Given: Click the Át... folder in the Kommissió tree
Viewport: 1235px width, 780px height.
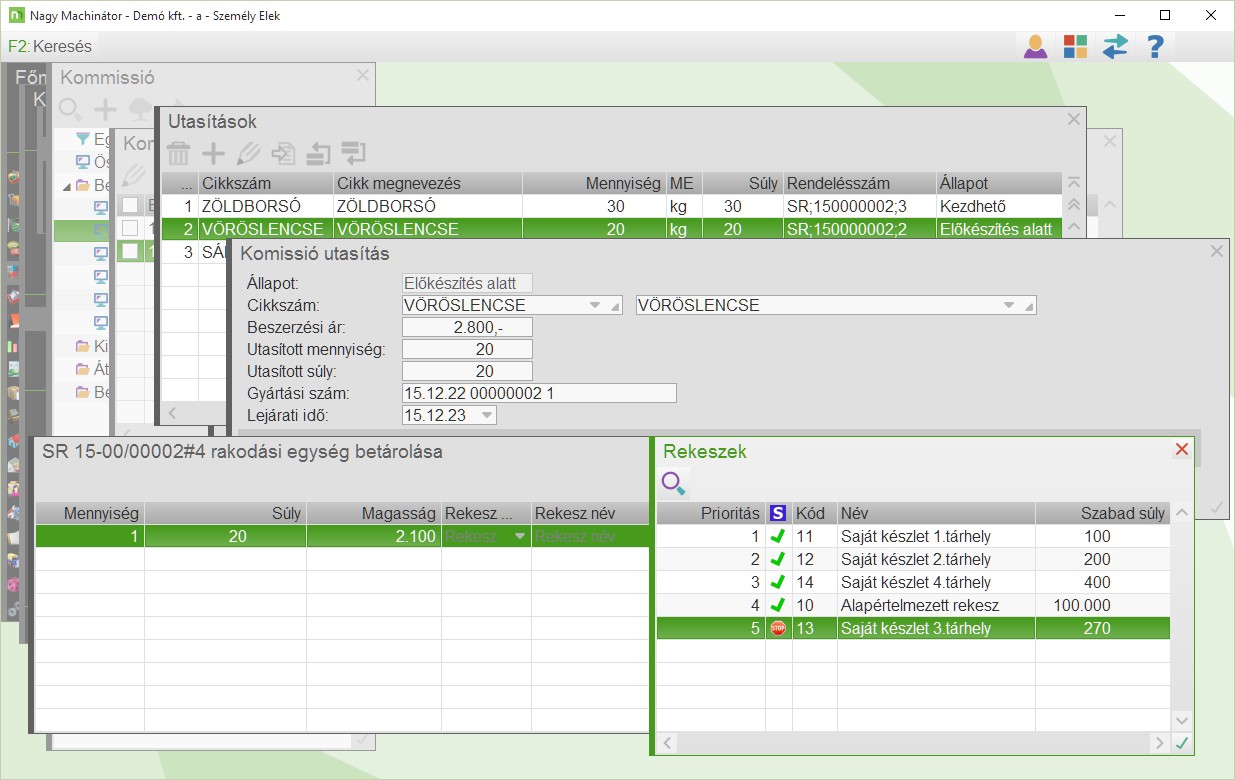Looking at the screenshot, I should (92, 369).
